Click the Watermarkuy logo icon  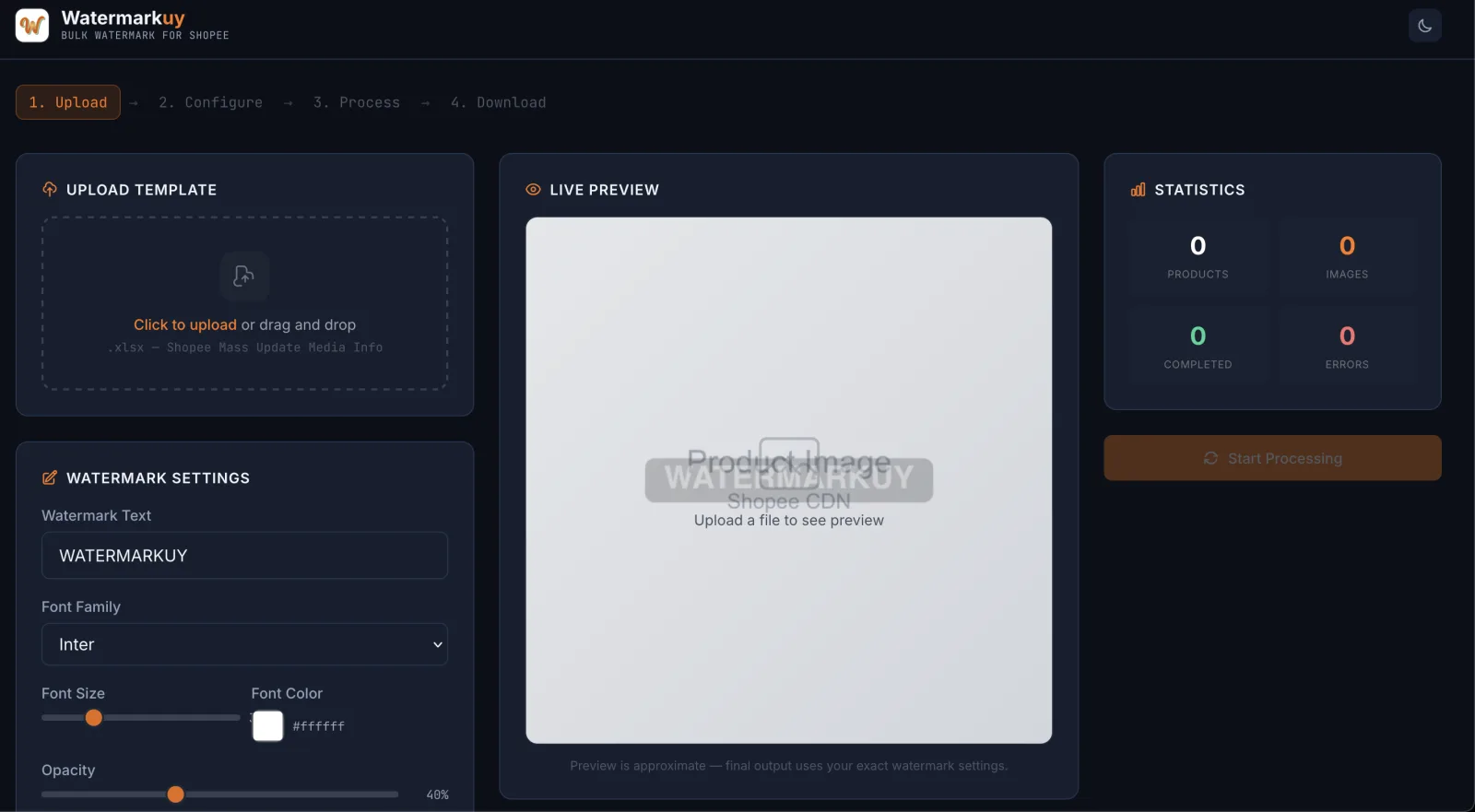32,25
